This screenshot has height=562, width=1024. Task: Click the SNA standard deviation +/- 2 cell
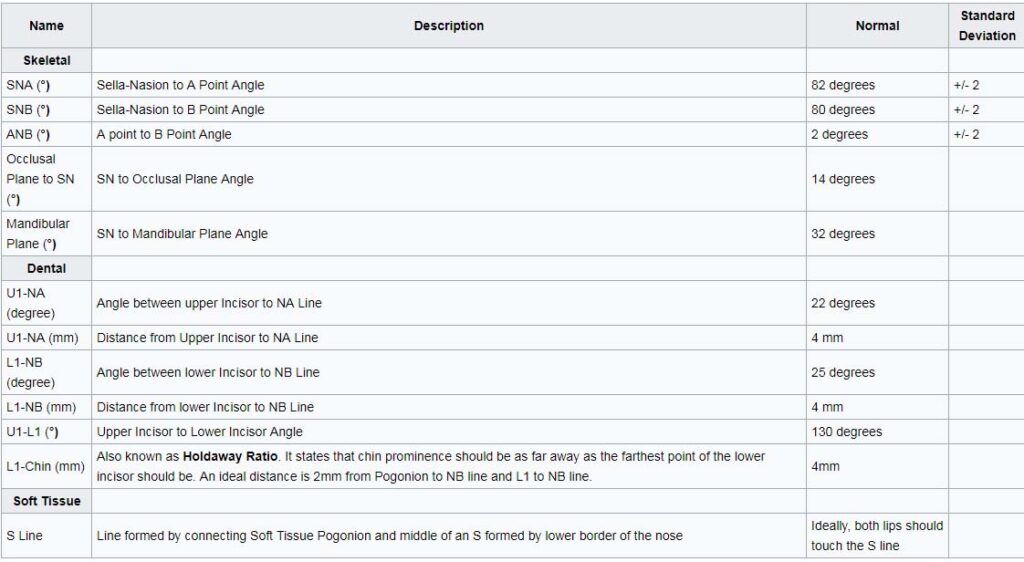click(966, 85)
